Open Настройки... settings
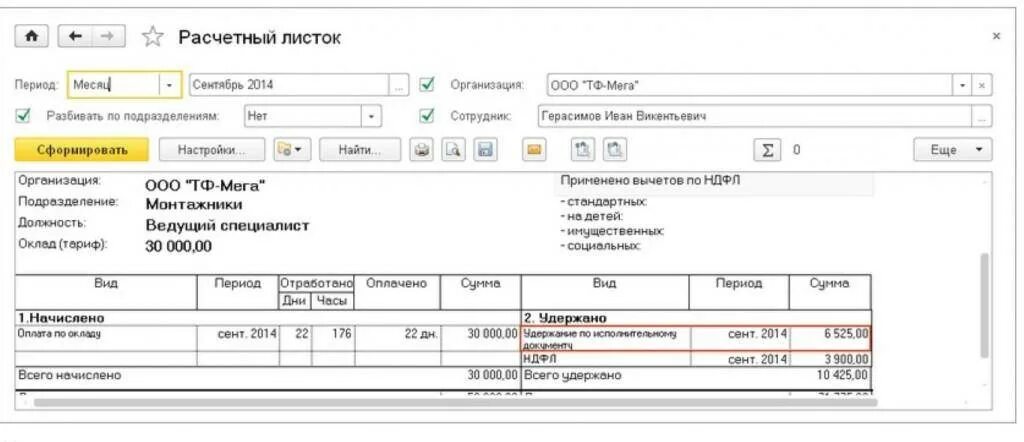Viewport: 1024px width, 442px height. coord(212,150)
